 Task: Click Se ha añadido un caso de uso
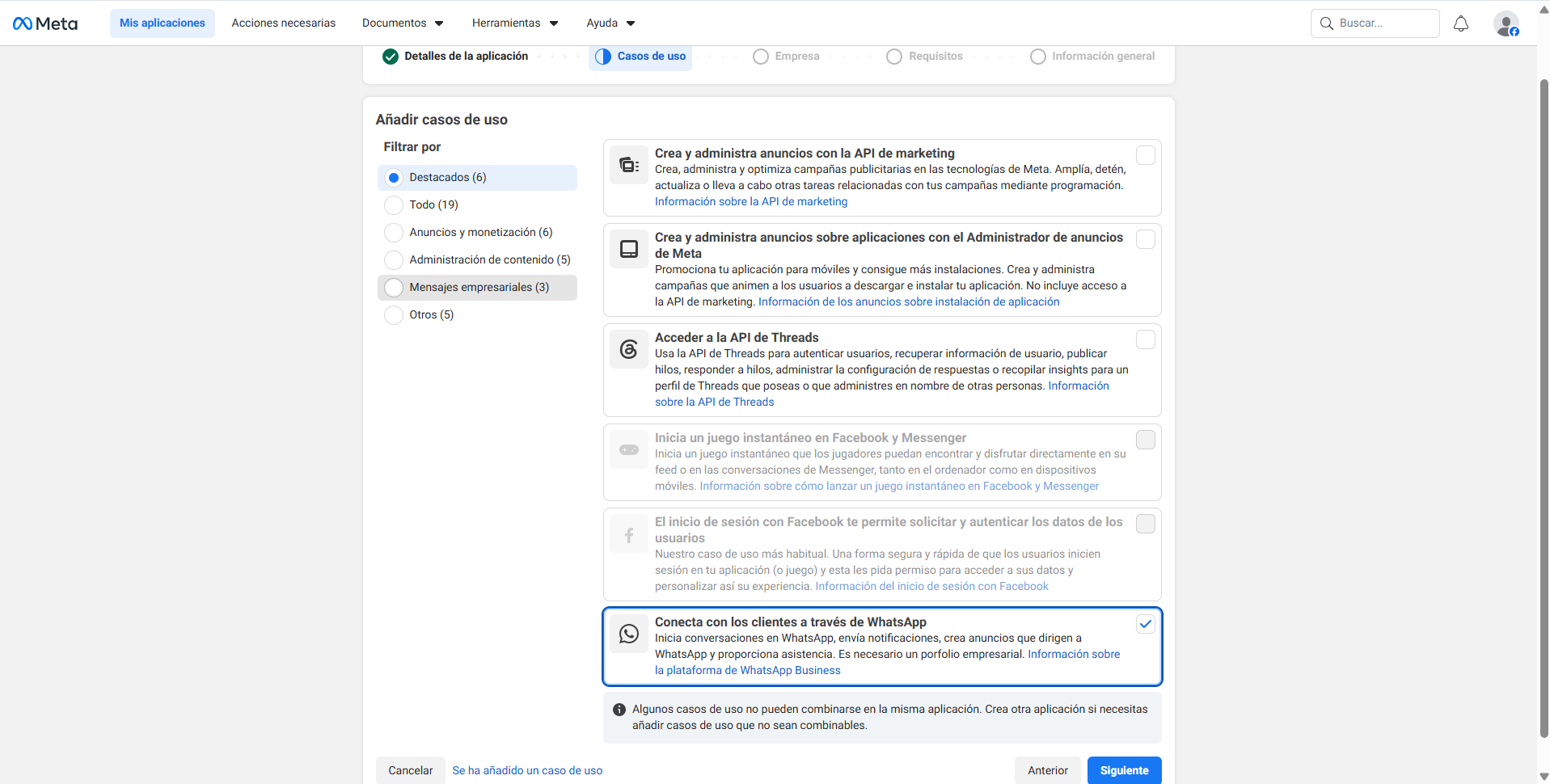(x=527, y=771)
